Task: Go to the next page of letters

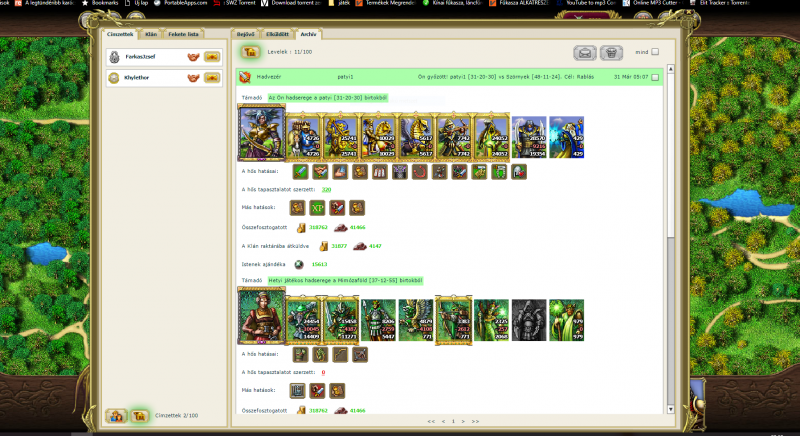Action: tap(462, 422)
